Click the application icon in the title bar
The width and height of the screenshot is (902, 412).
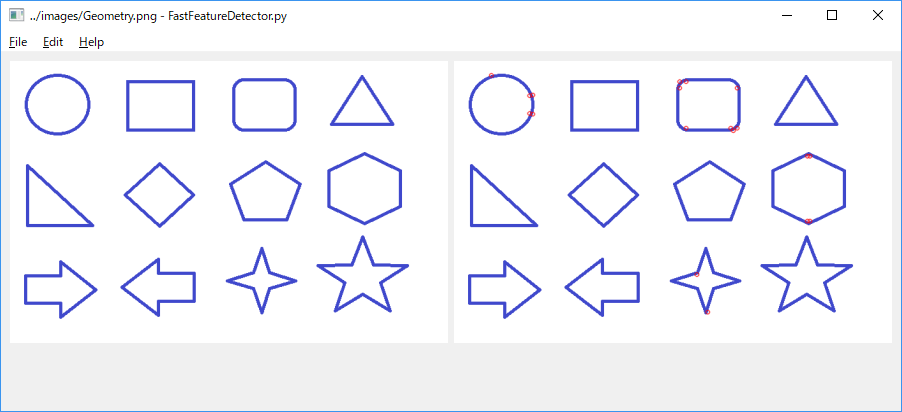pos(17,16)
